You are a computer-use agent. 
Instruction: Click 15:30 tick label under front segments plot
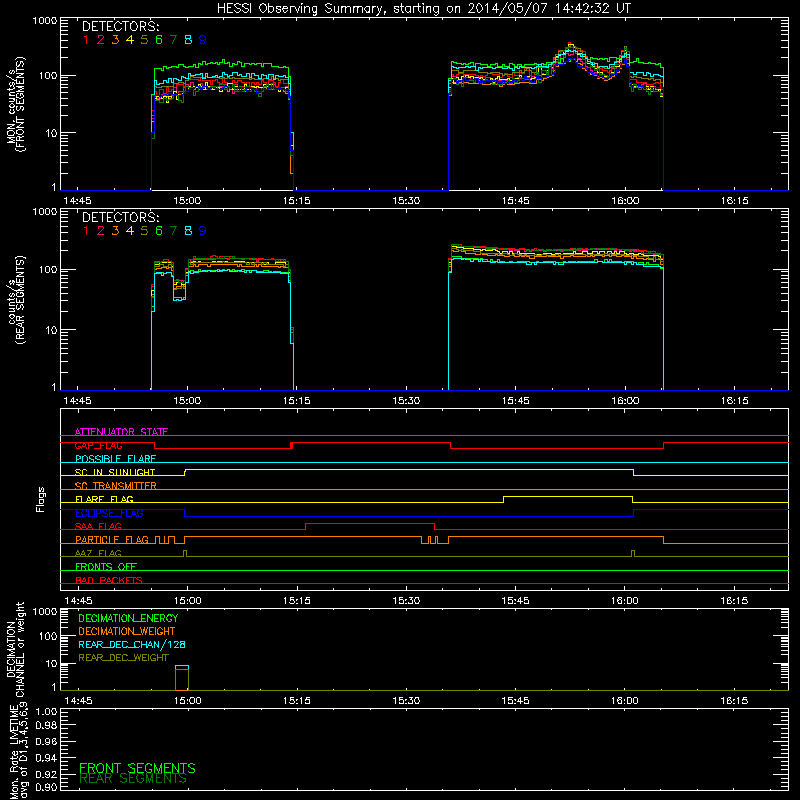pos(406,201)
